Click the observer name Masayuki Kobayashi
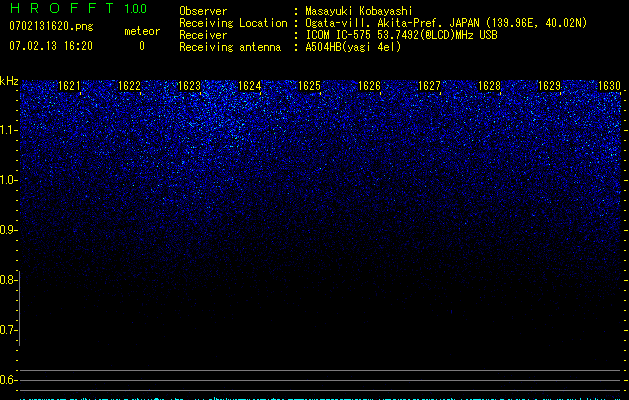 pyautogui.click(x=359, y=11)
